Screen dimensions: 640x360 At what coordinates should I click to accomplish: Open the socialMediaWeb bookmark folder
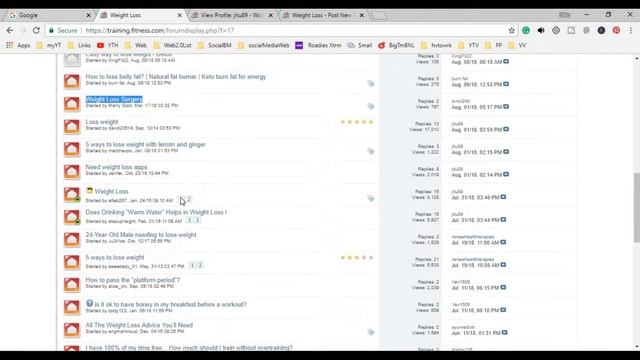pyautogui.click(x=264, y=45)
